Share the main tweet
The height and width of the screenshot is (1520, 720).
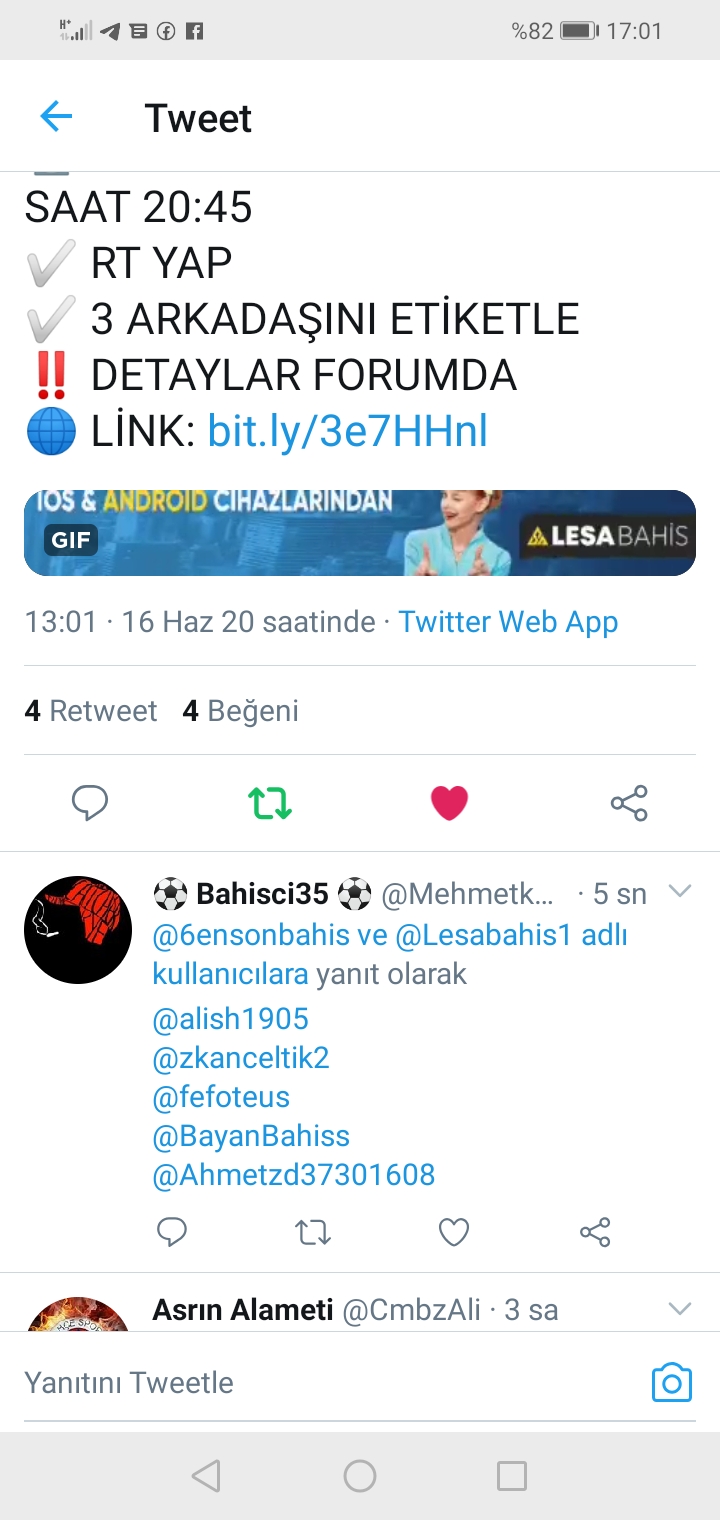pos(629,802)
